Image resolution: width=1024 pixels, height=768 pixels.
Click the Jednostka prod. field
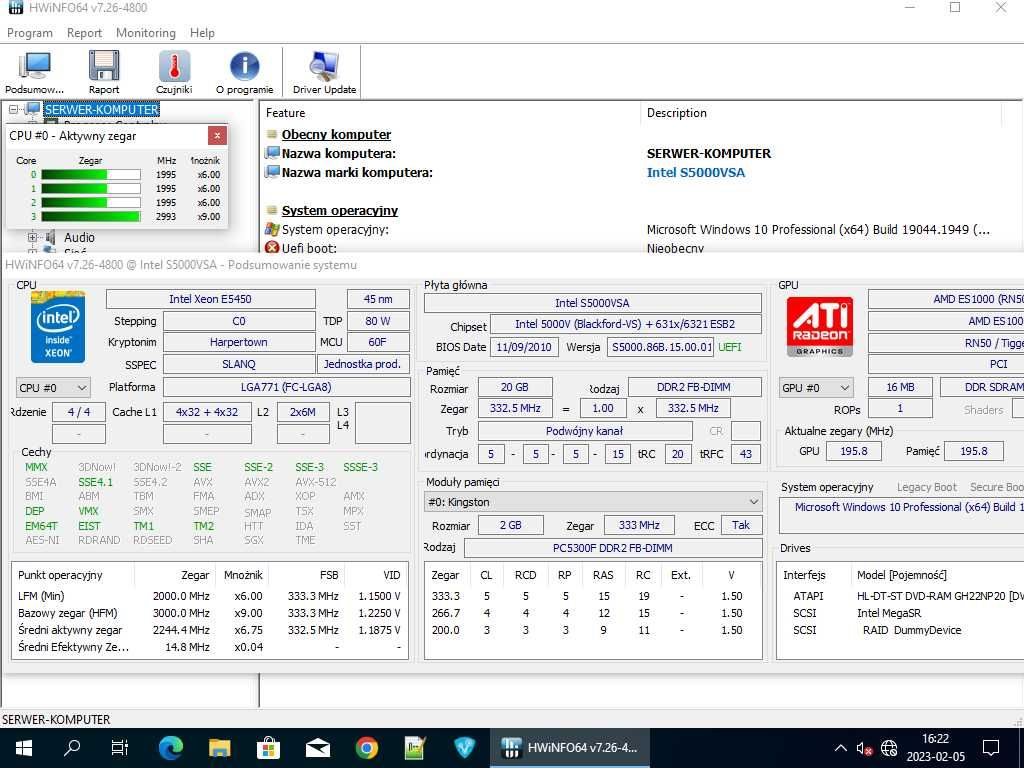pos(363,364)
